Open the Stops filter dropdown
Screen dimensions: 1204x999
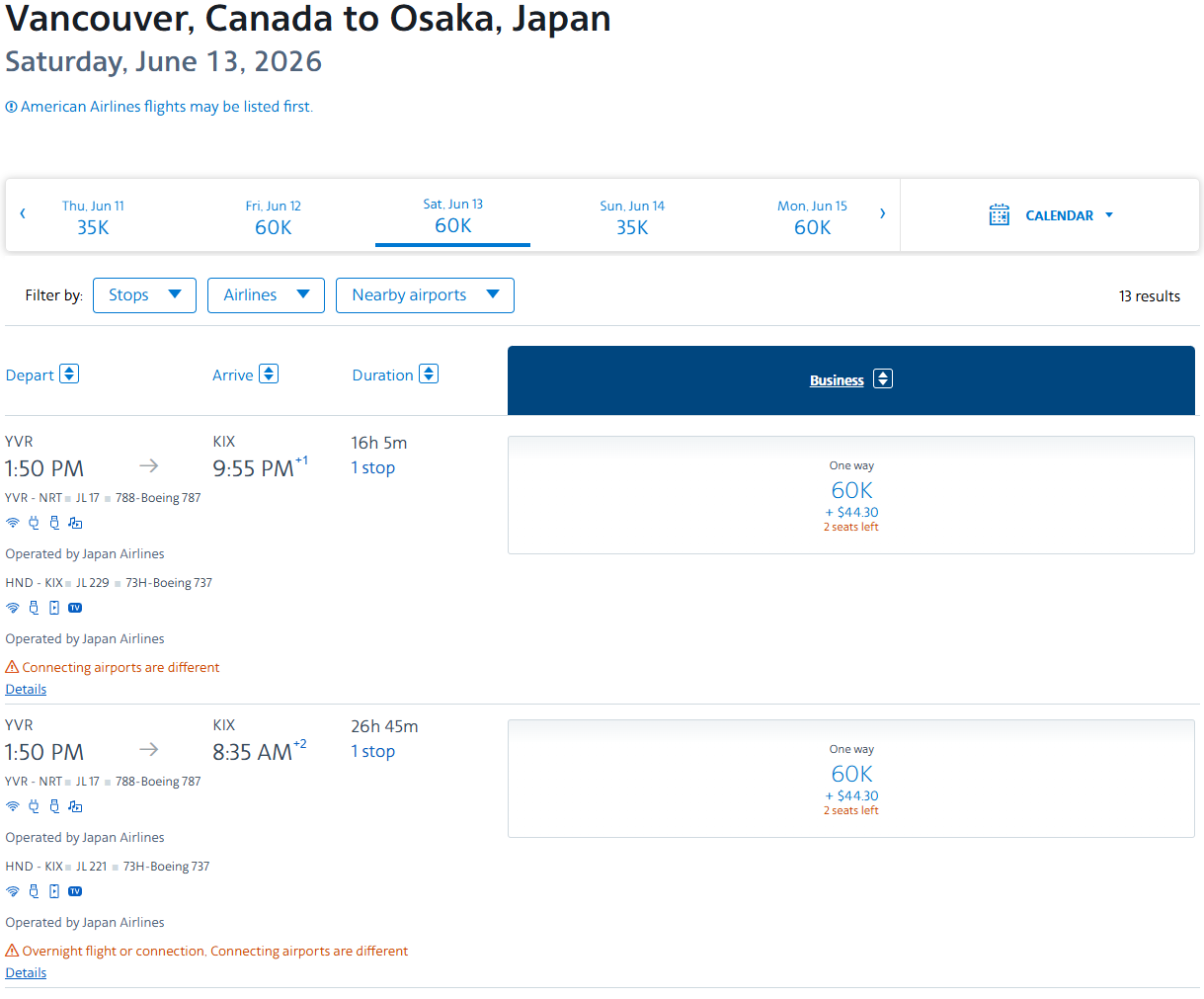[144, 295]
